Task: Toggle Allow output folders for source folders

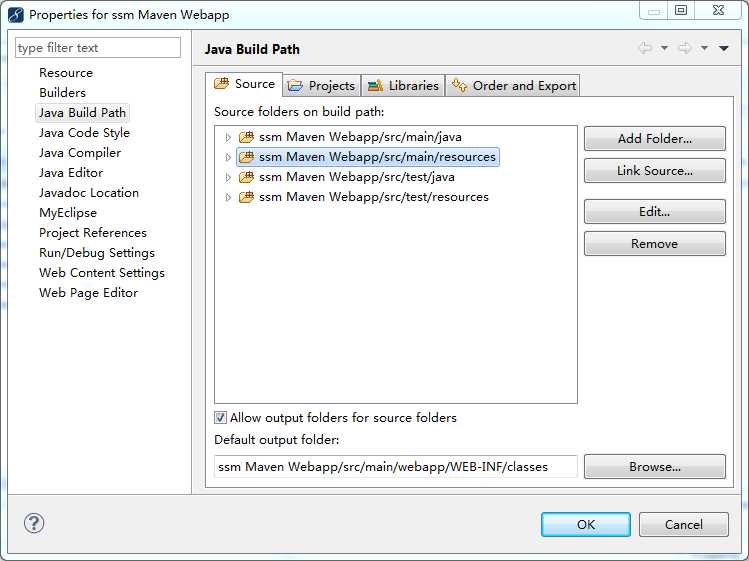Action: 220,418
